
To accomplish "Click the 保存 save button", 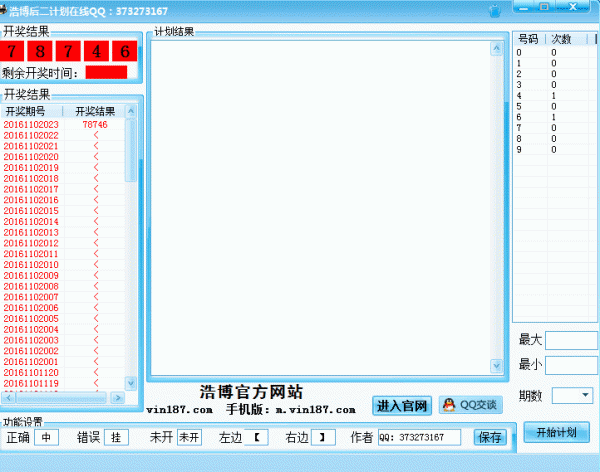I will point(490,438).
